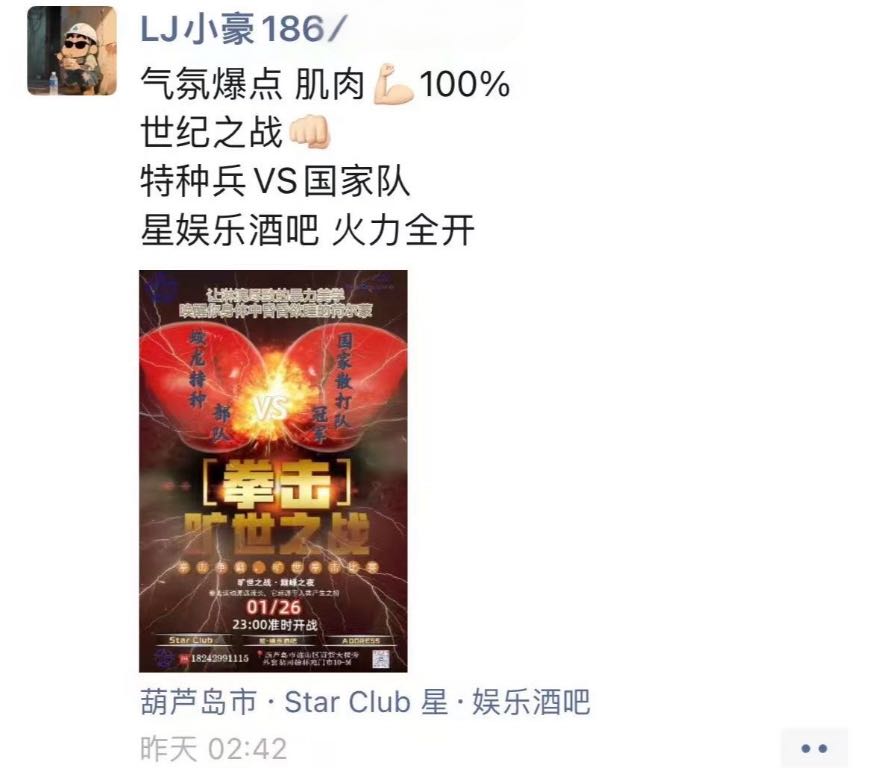Click the 气氛爆点 肌肉 text line
879x768 pixels.
252,84
